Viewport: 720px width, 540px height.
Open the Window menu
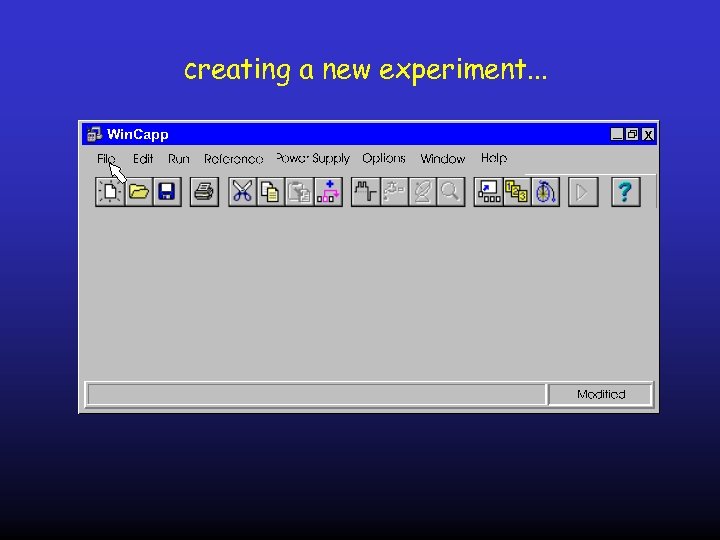443,158
